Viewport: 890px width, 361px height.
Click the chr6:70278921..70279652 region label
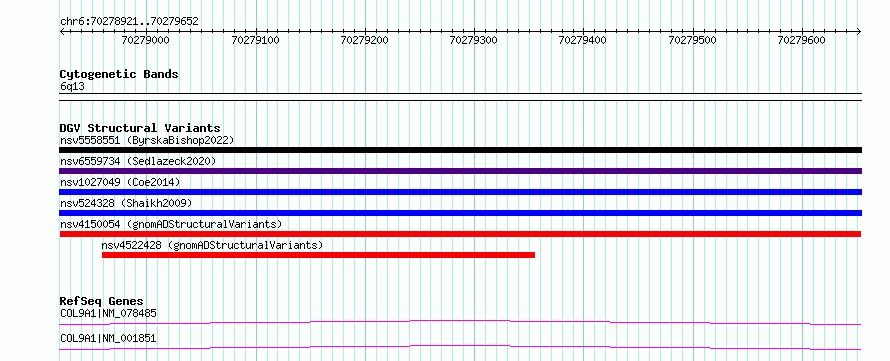coord(129,21)
